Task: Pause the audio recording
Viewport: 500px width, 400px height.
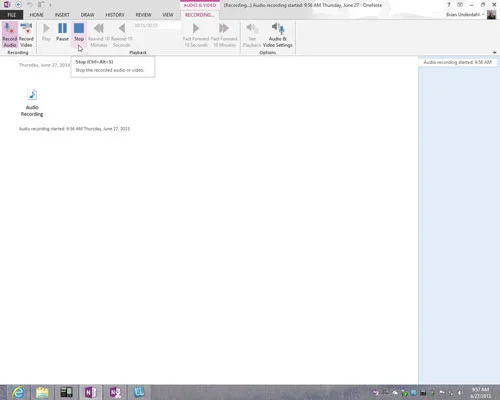Action: [62, 32]
